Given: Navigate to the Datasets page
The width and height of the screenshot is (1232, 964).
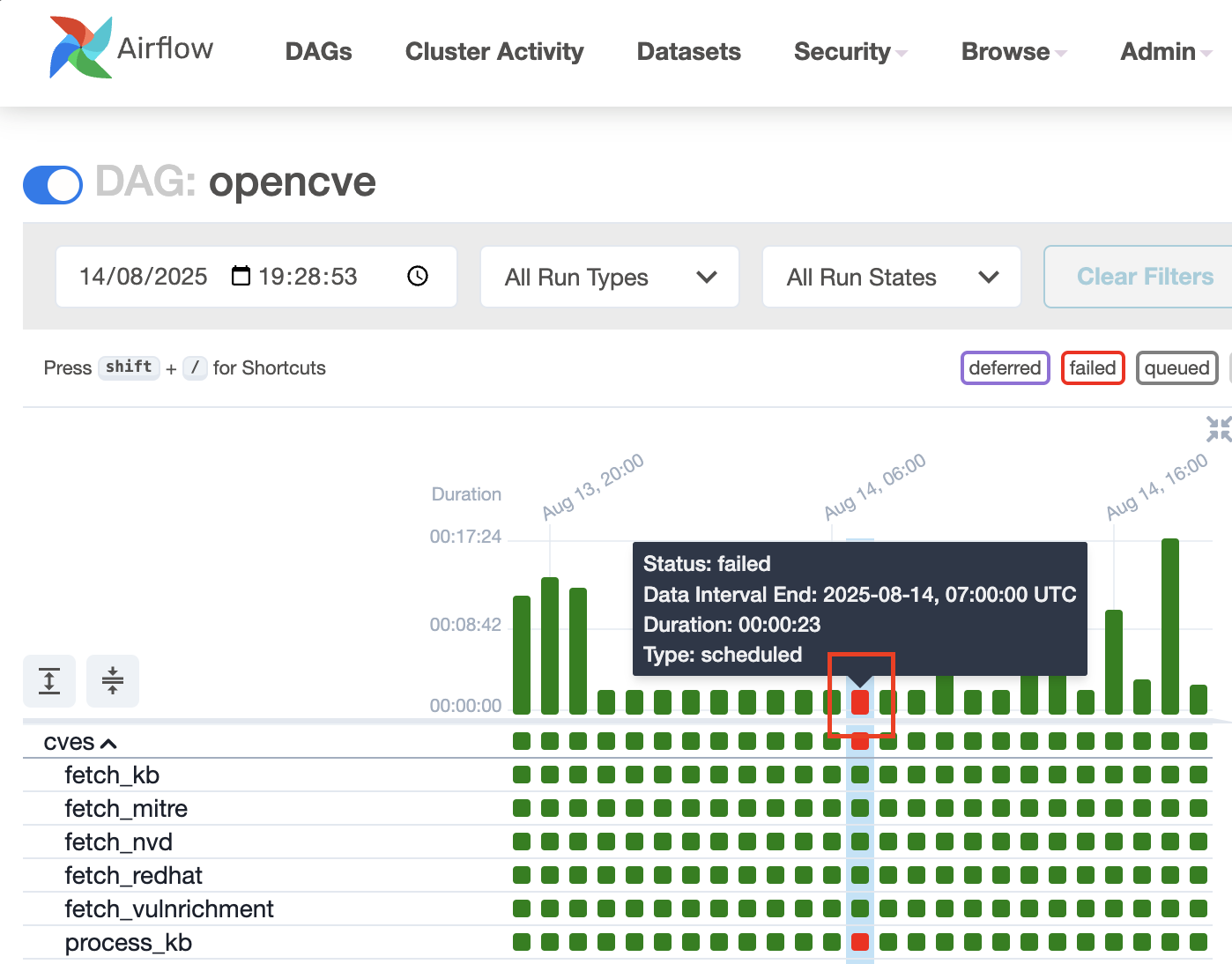Looking at the screenshot, I should [688, 52].
